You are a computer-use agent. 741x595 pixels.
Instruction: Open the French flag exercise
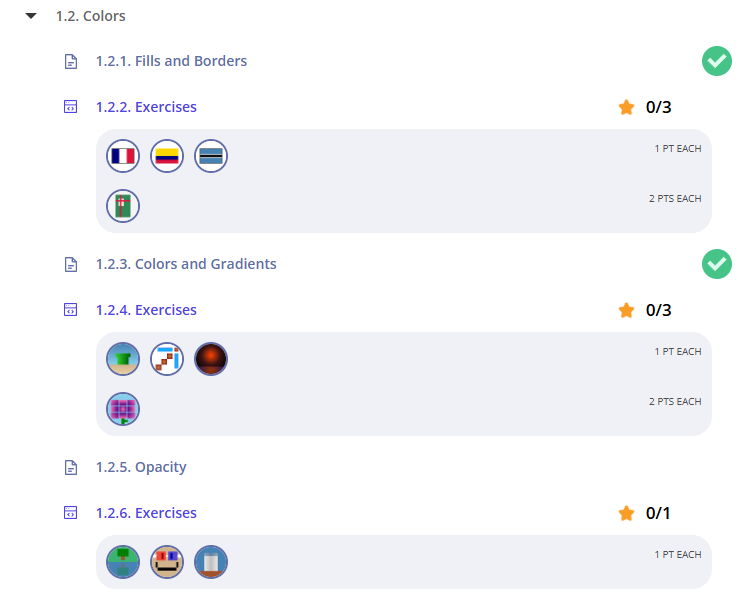click(x=123, y=156)
